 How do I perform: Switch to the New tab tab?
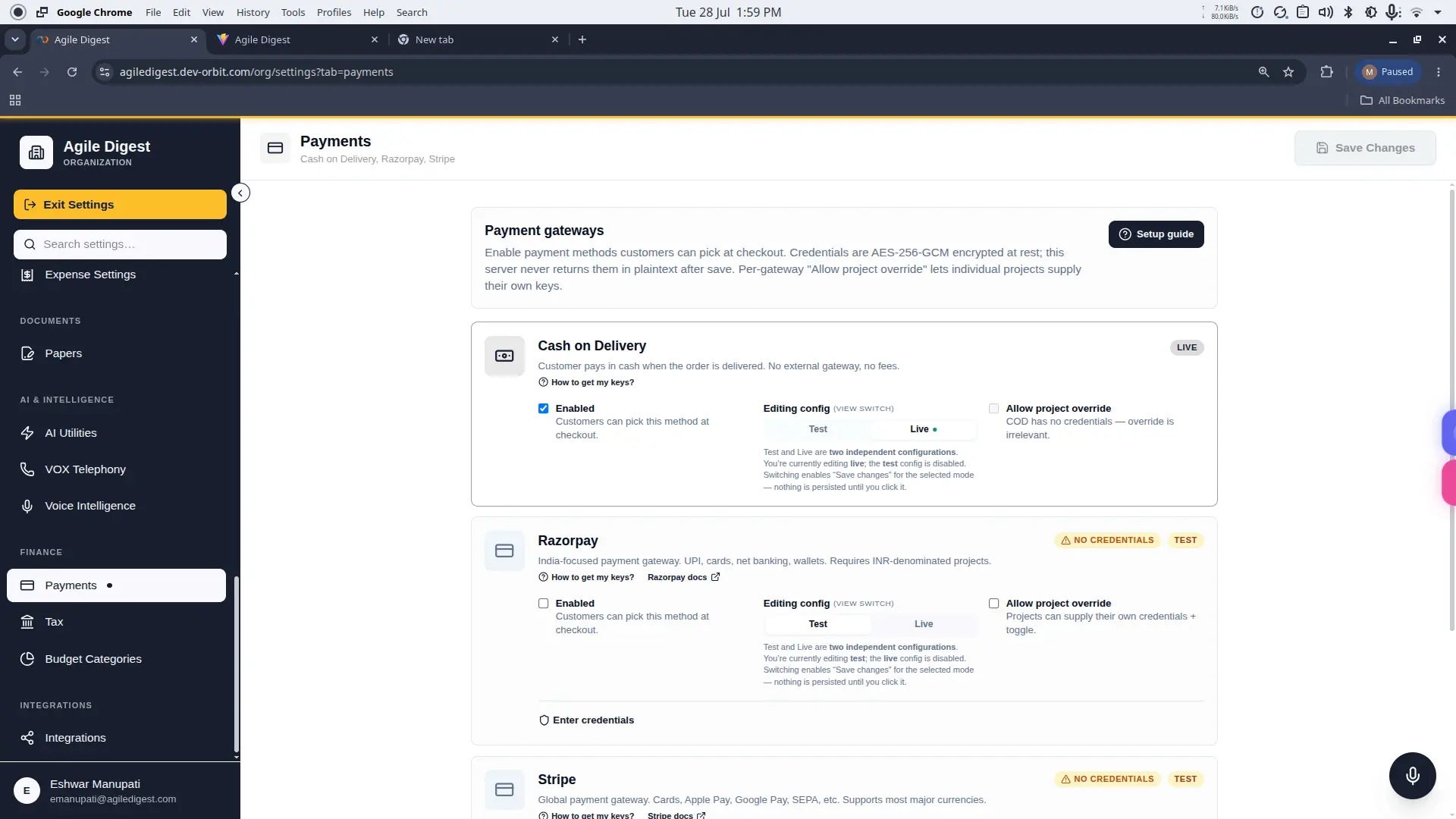coord(478,39)
